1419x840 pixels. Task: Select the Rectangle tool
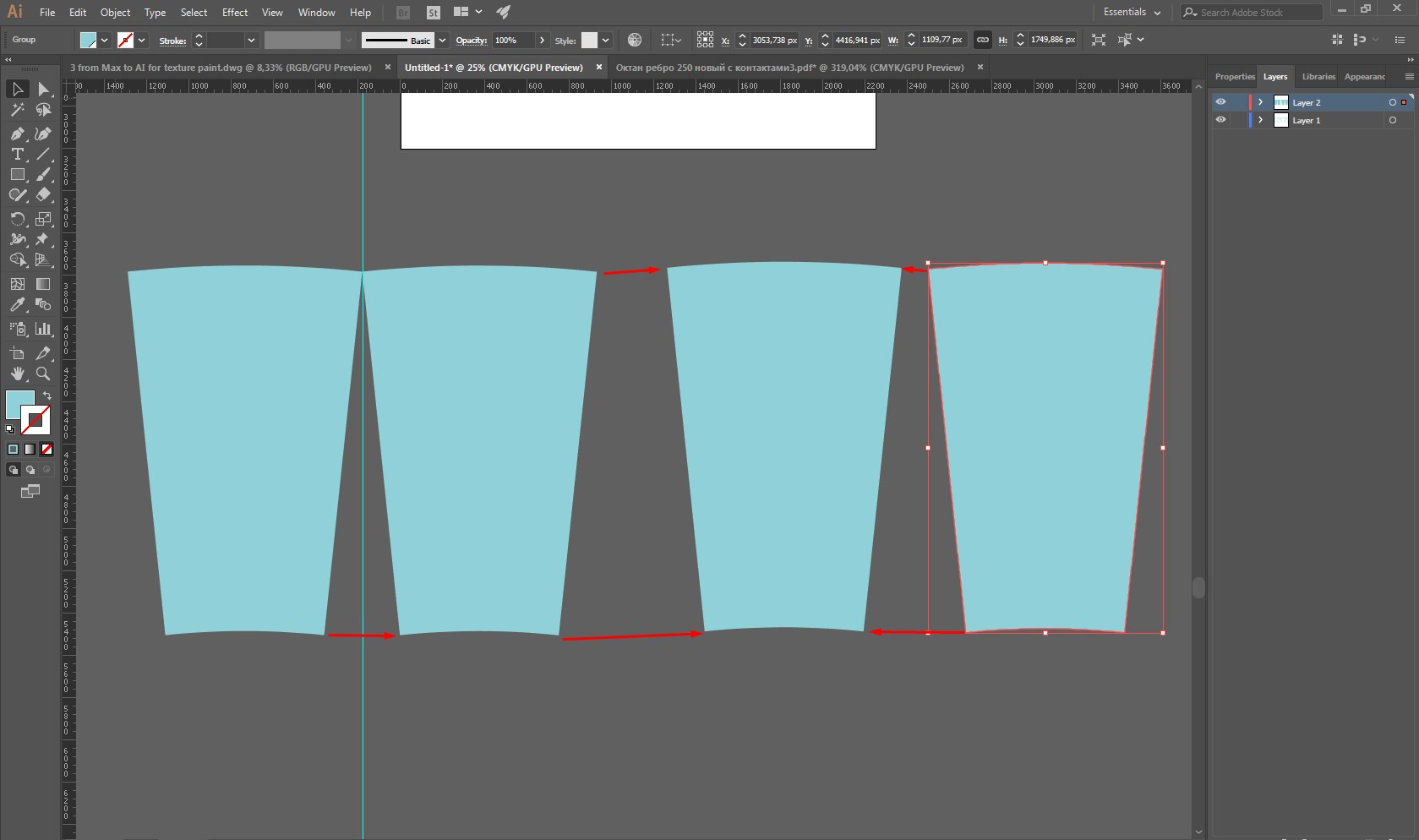tap(17, 174)
